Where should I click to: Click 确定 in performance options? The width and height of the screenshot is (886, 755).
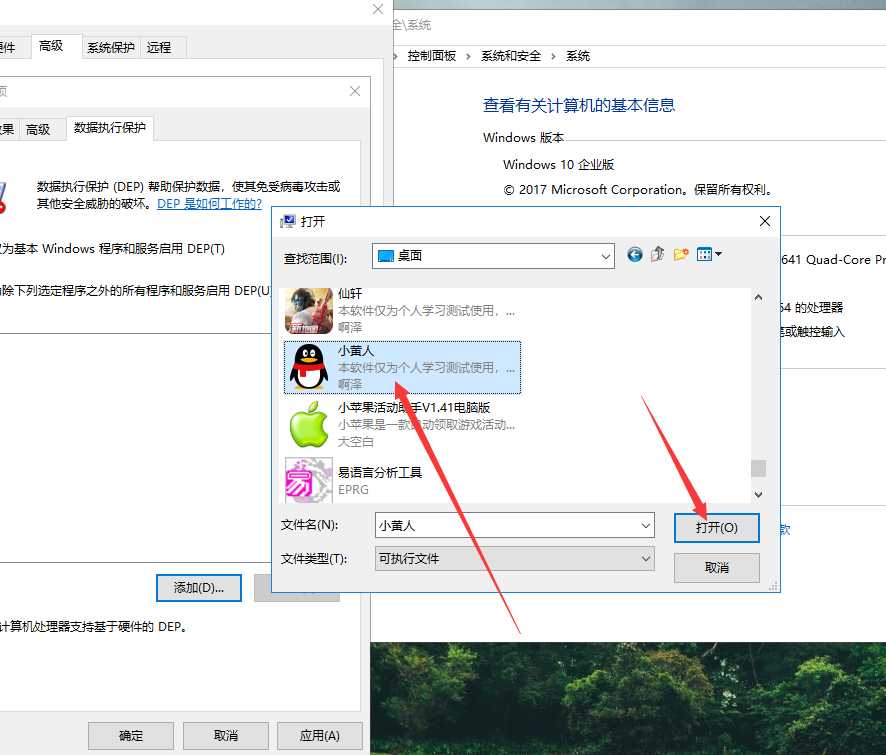(x=131, y=735)
